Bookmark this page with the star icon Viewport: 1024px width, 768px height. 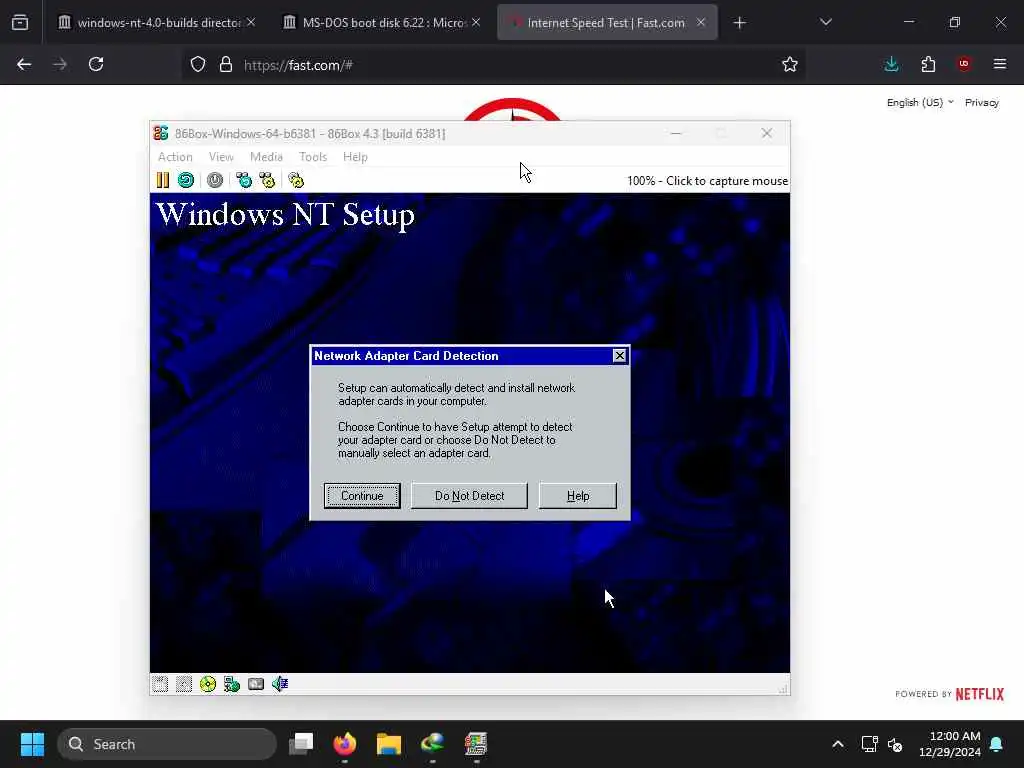click(x=790, y=65)
